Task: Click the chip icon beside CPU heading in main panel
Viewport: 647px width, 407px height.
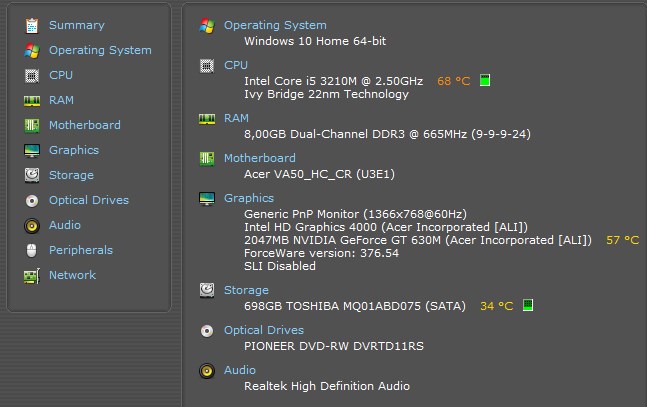Action: click(x=207, y=66)
